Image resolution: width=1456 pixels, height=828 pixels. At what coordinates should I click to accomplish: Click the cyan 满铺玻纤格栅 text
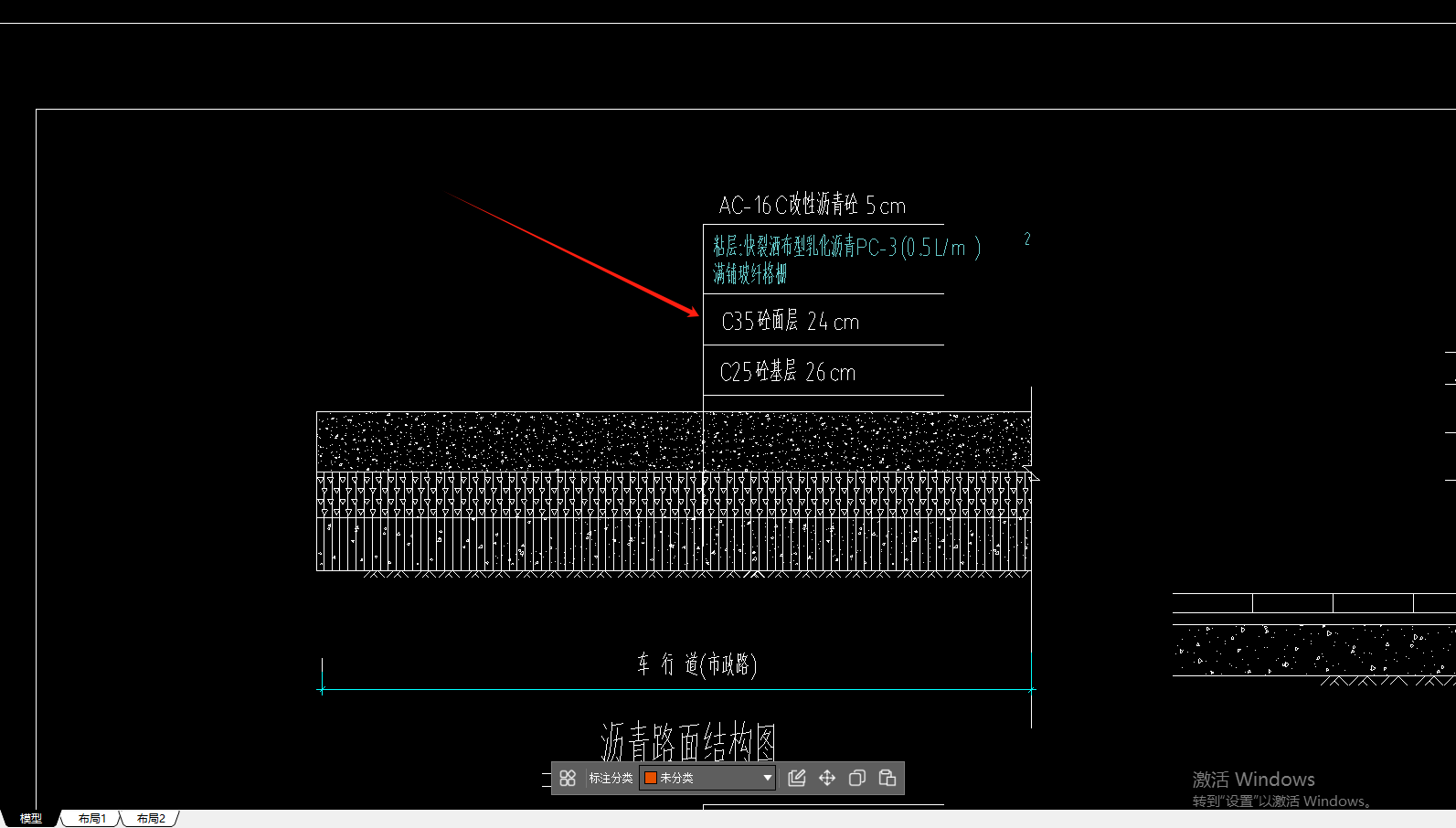(749, 273)
